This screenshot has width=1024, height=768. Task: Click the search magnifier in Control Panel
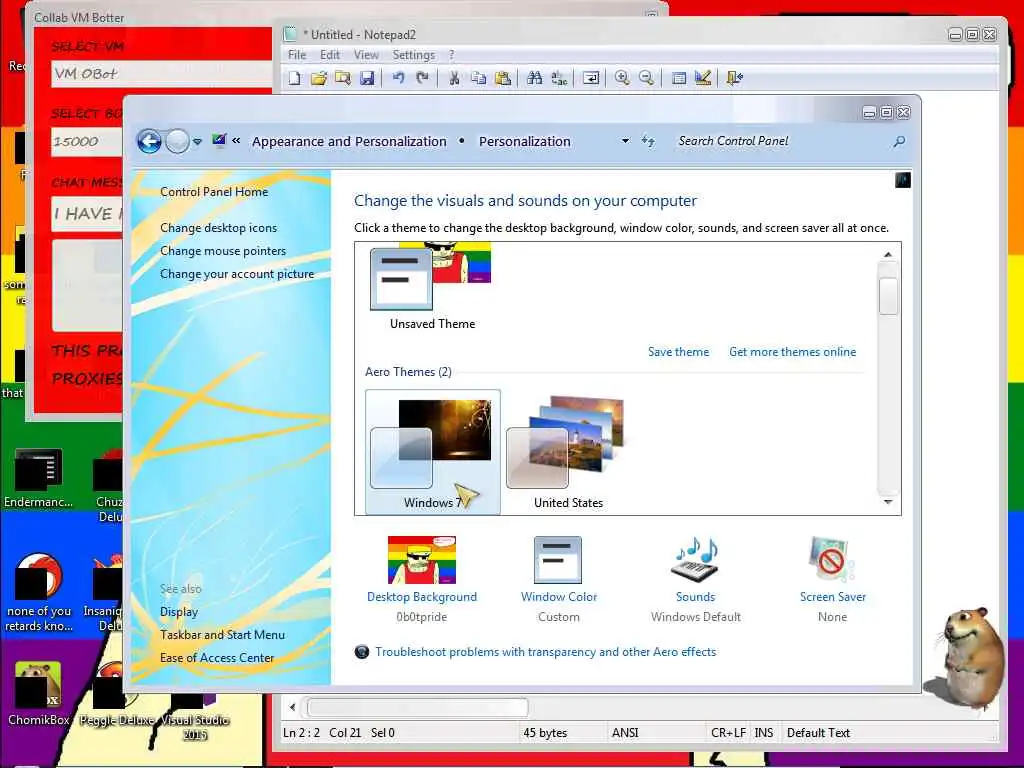click(x=899, y=141)
